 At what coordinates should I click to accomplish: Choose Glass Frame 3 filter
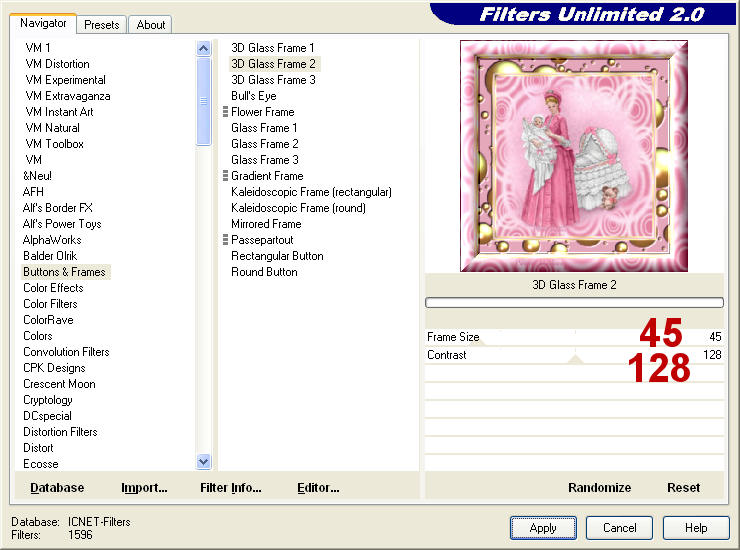(x=265, y=160)
